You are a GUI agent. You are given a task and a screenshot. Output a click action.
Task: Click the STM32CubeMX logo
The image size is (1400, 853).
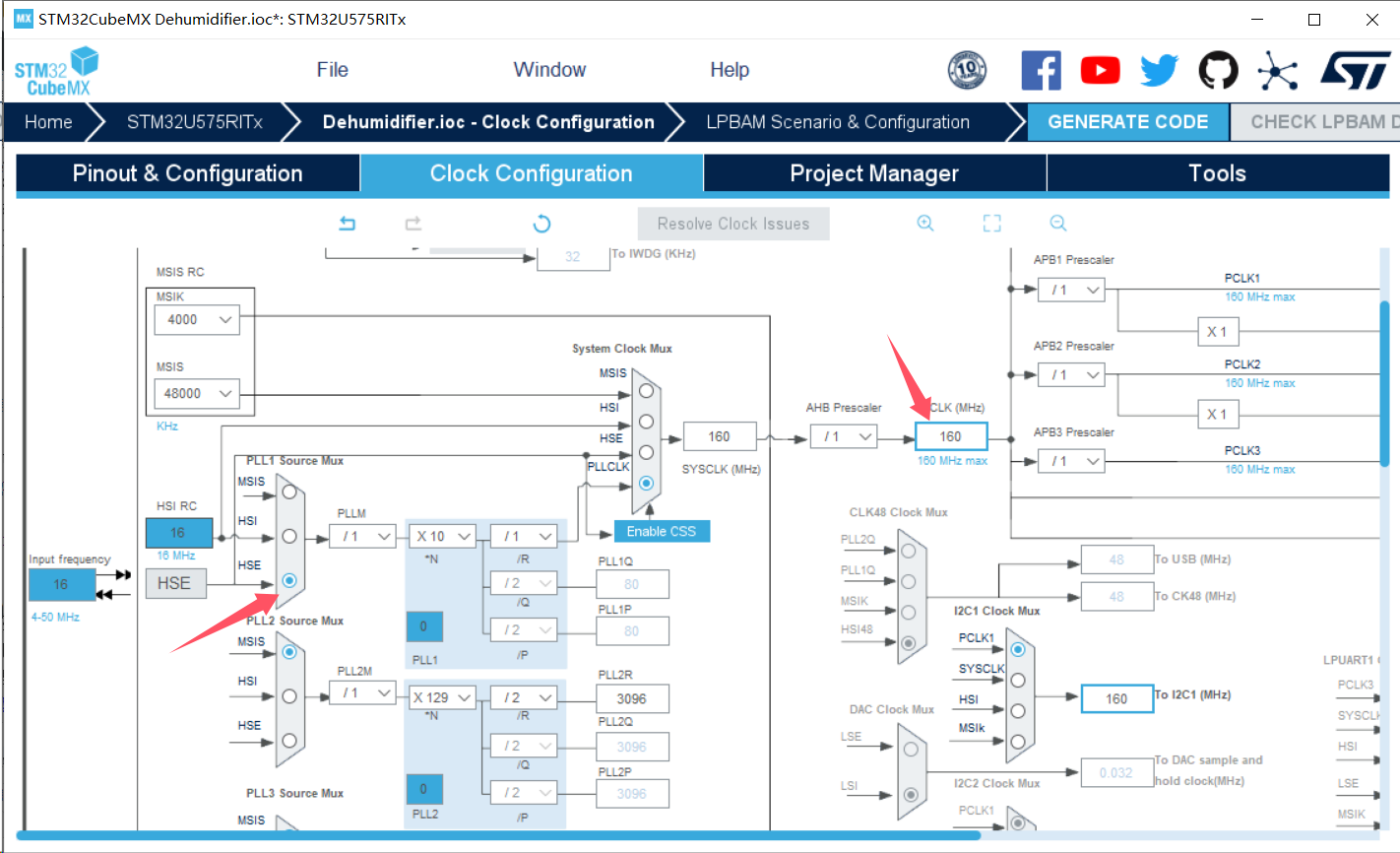57,71
